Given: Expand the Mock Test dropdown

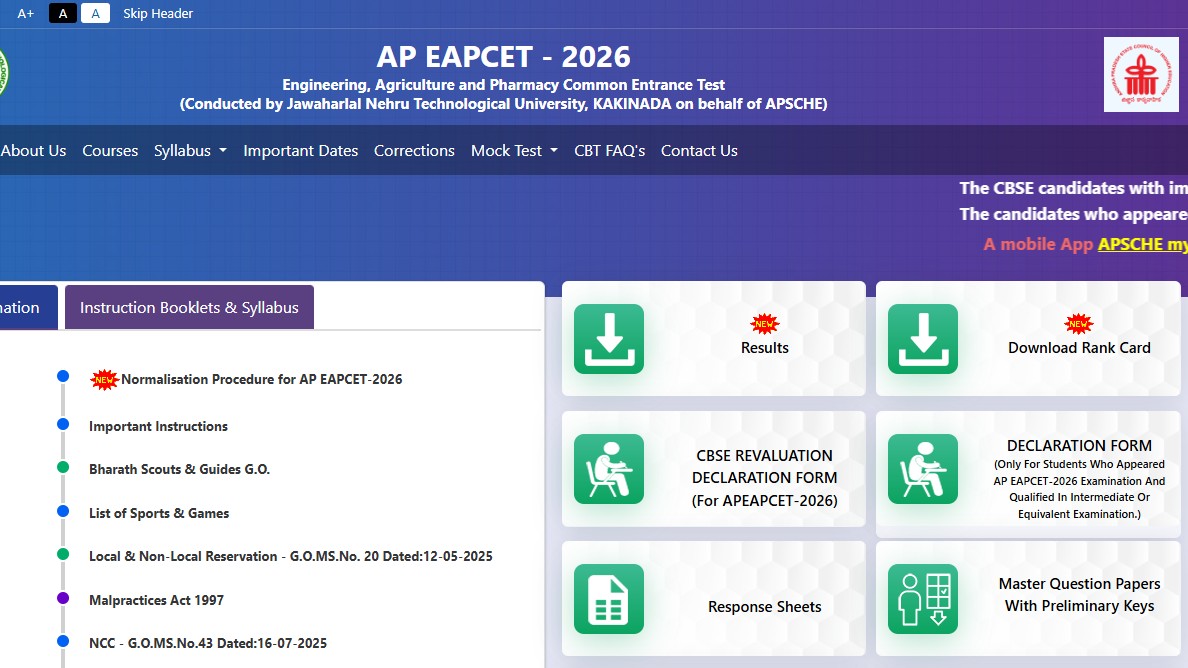Looking at the screenshot, I should pos(514,151).
